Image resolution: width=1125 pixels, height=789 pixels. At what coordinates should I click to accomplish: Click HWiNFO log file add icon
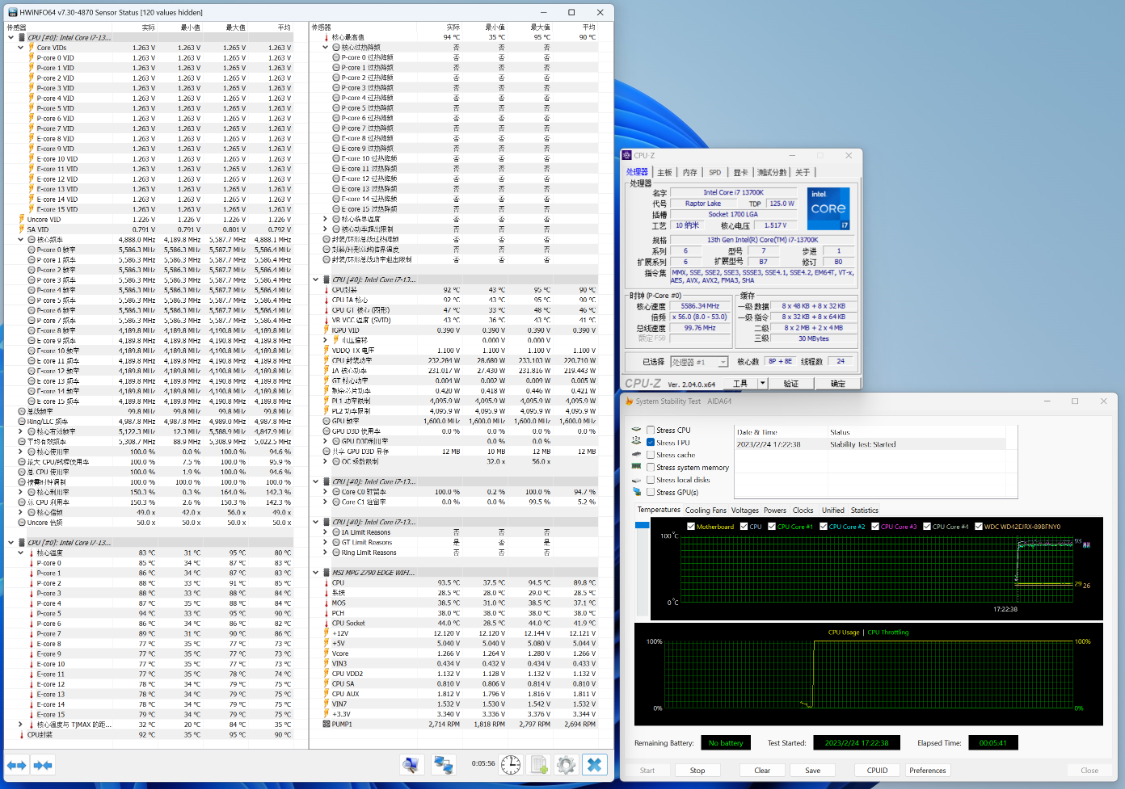(x=539, y=765)
